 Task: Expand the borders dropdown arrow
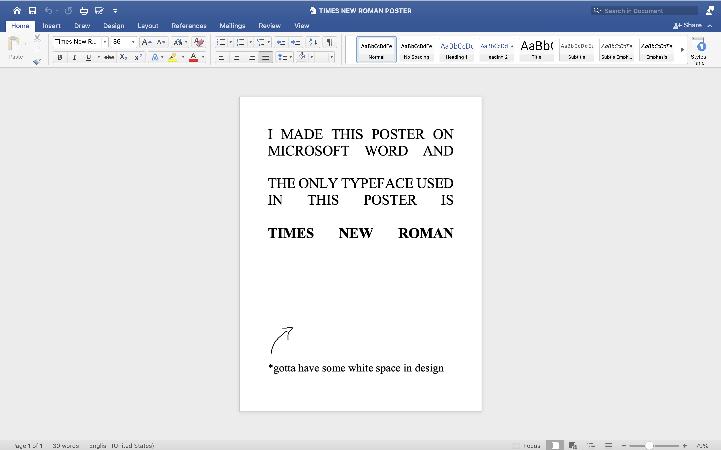[331, 57]
